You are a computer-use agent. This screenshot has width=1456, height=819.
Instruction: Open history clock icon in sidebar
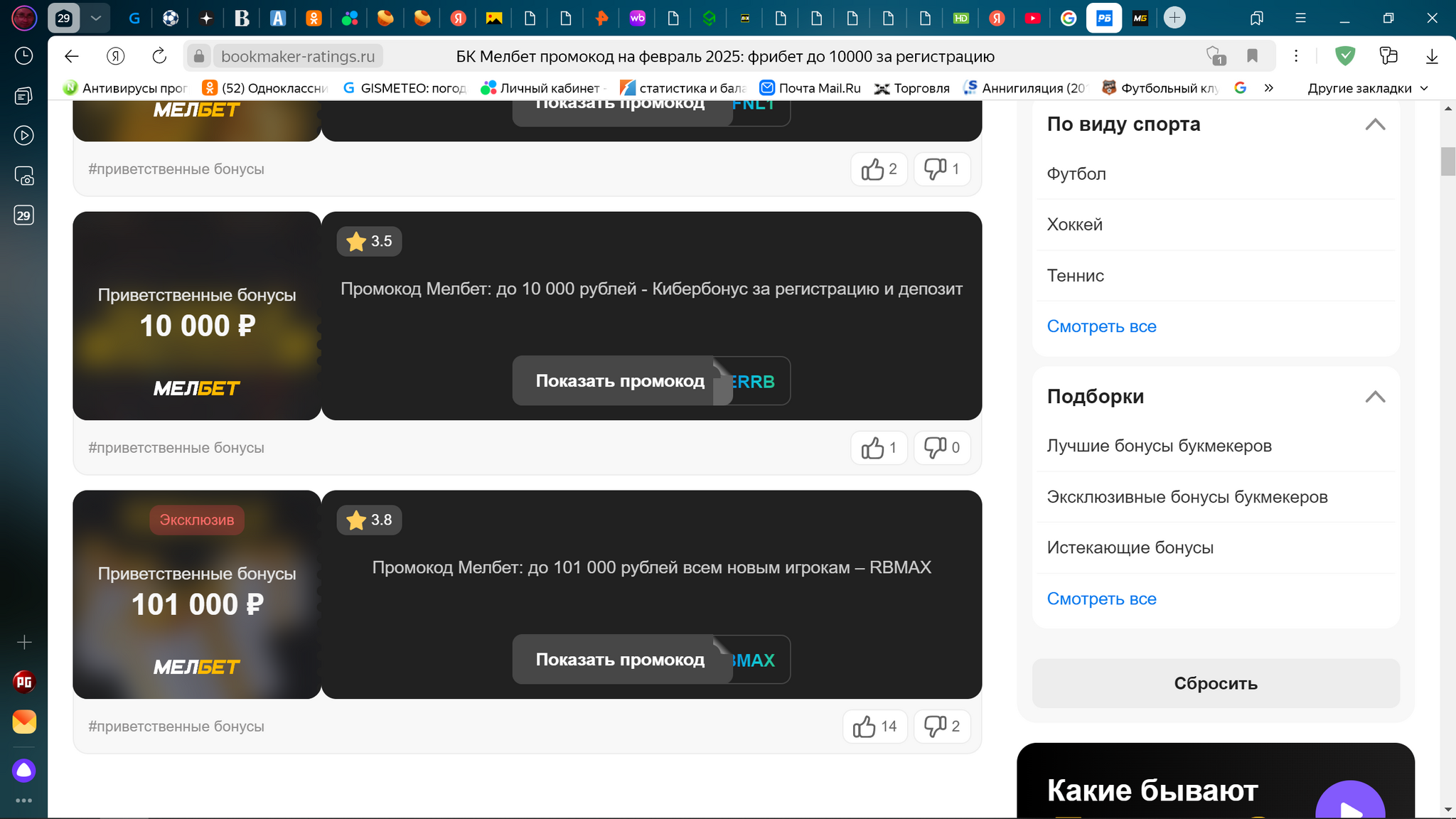23,56
